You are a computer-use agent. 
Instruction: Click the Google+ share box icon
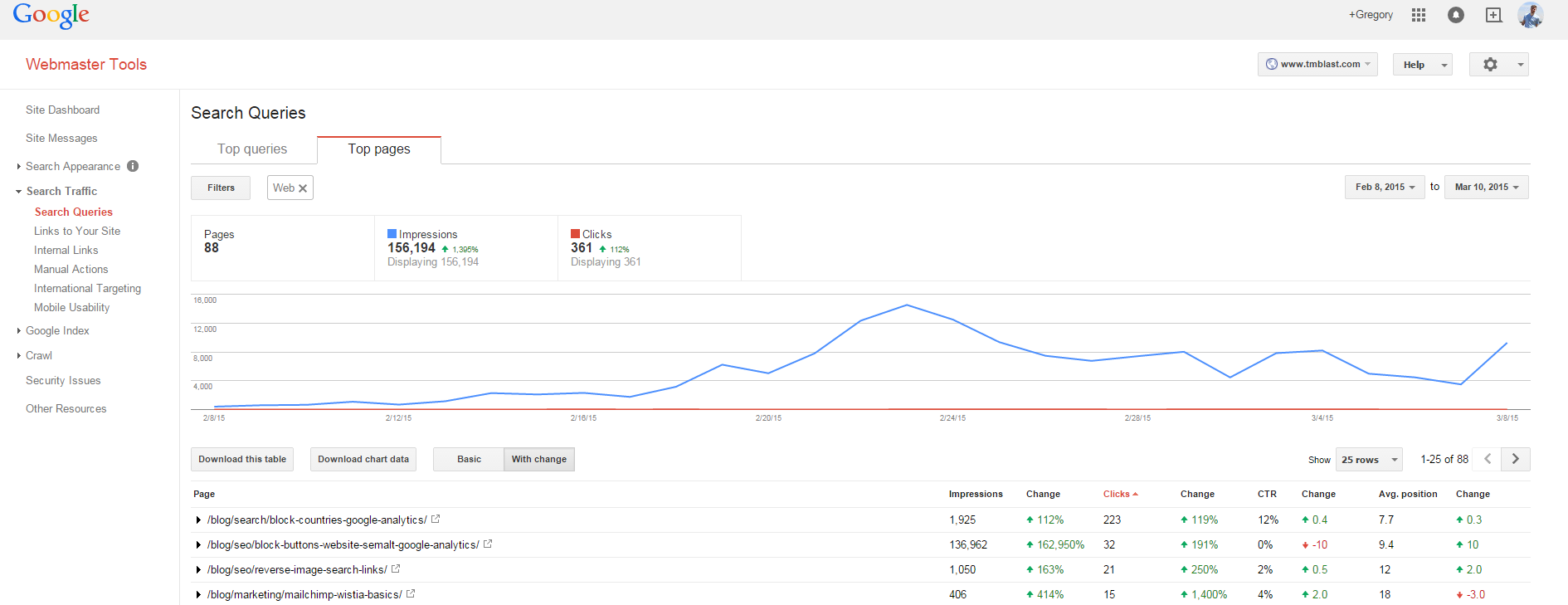[1493, 15]
